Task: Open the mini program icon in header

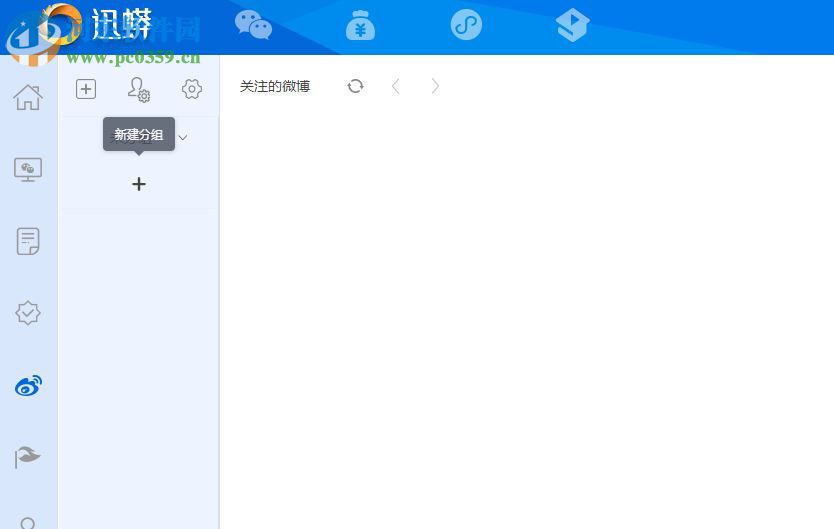Action: pyautogui.click(x=466, y=24)
